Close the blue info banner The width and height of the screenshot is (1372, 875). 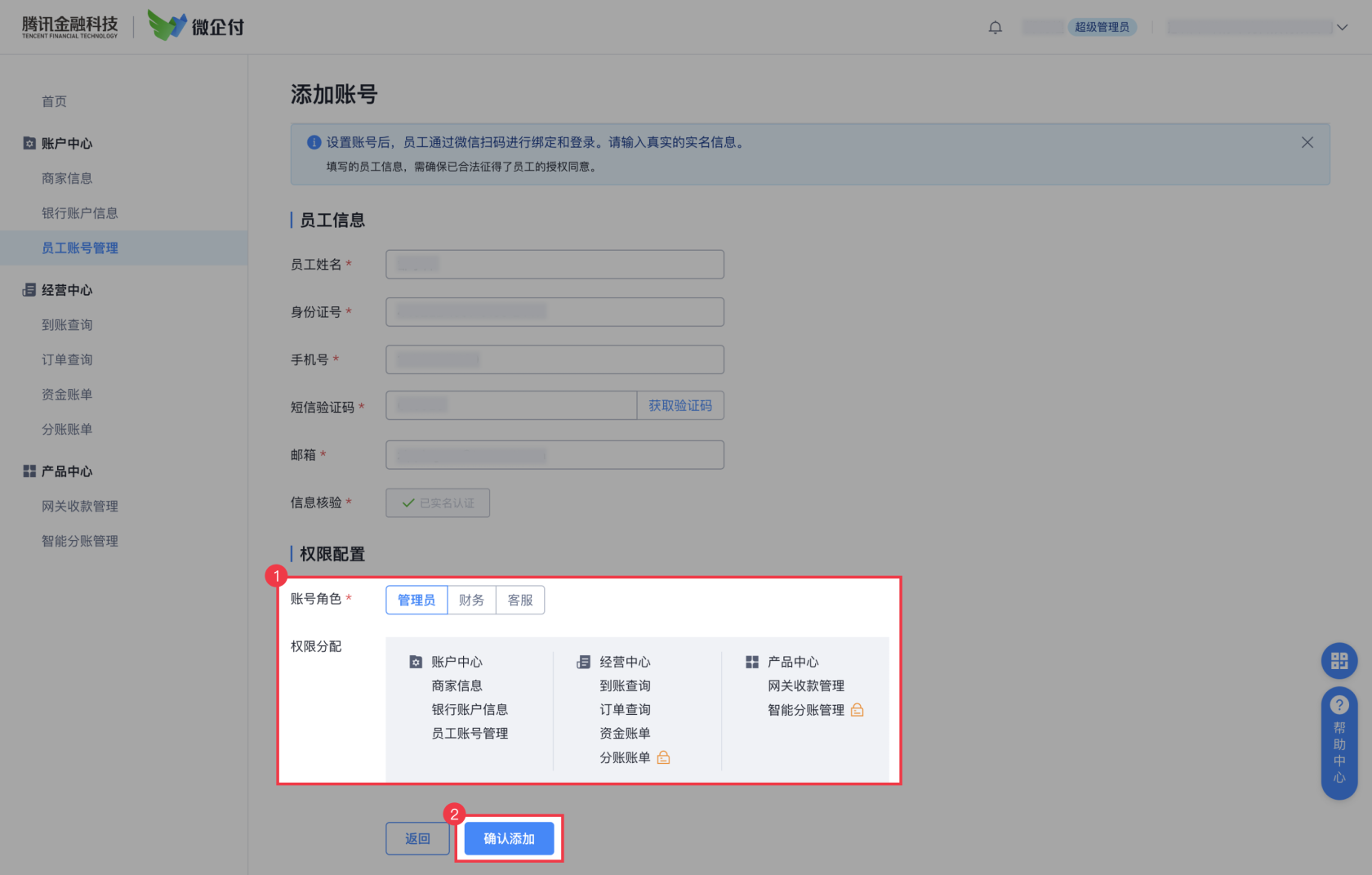coord(1307,142)
